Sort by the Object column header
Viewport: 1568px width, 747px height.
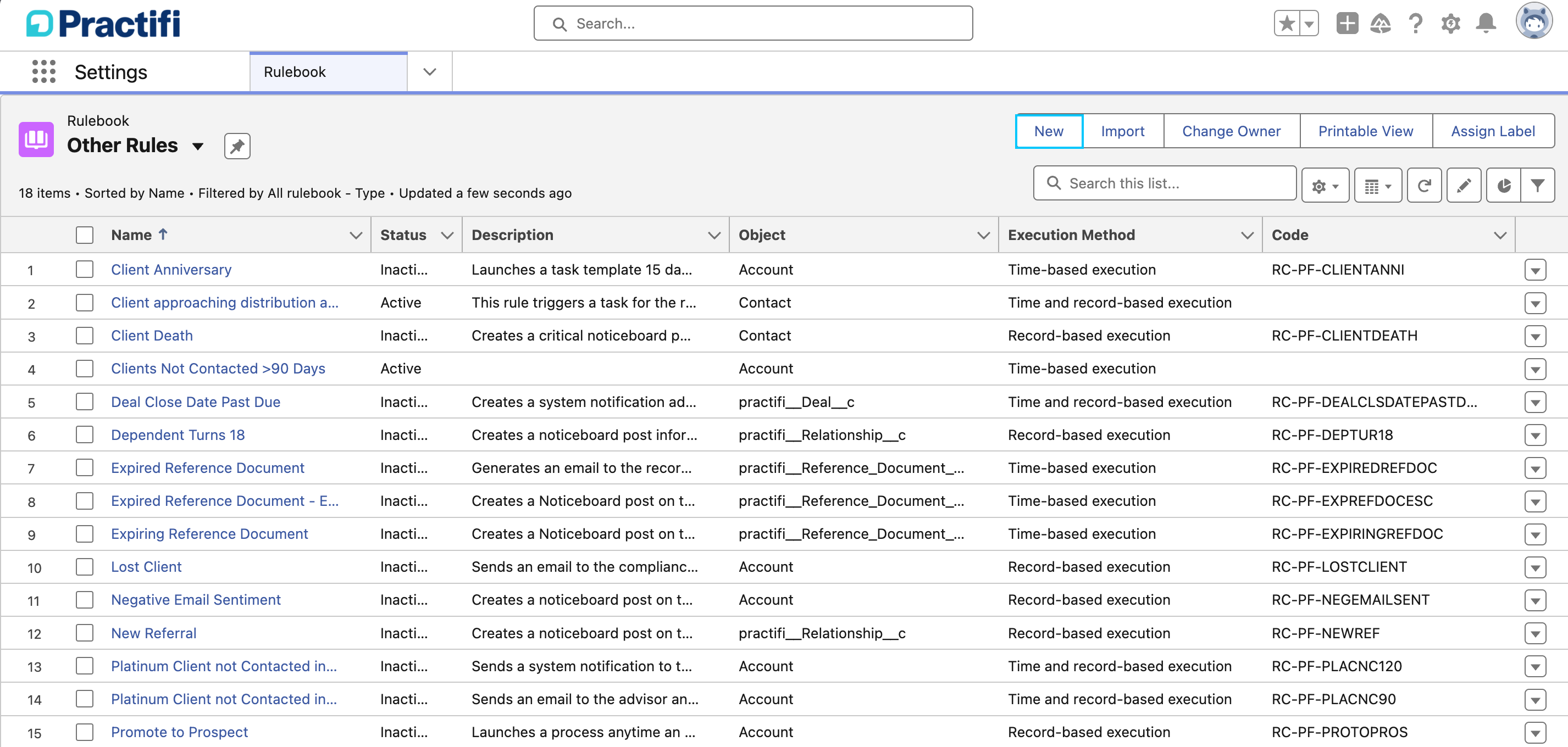(x=762, y=235)
